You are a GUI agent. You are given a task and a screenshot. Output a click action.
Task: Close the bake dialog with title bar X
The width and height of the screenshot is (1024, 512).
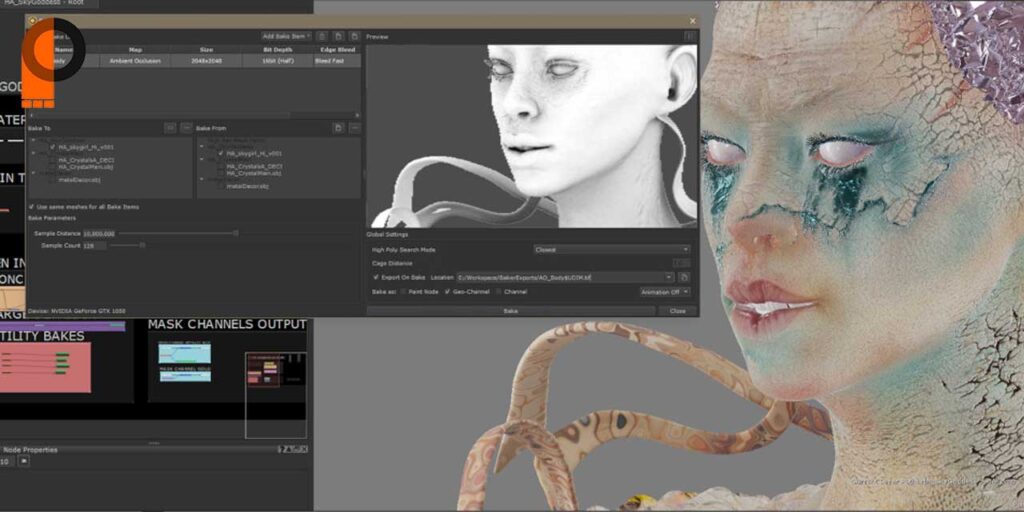692,21
